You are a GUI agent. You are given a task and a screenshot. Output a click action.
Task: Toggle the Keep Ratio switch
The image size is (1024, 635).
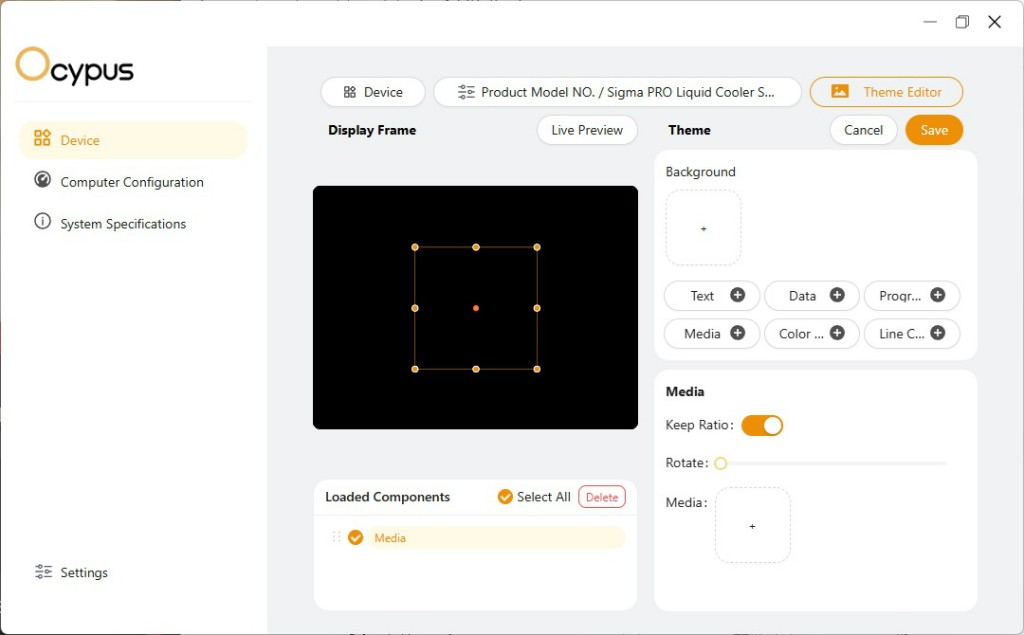click(762, 426)
